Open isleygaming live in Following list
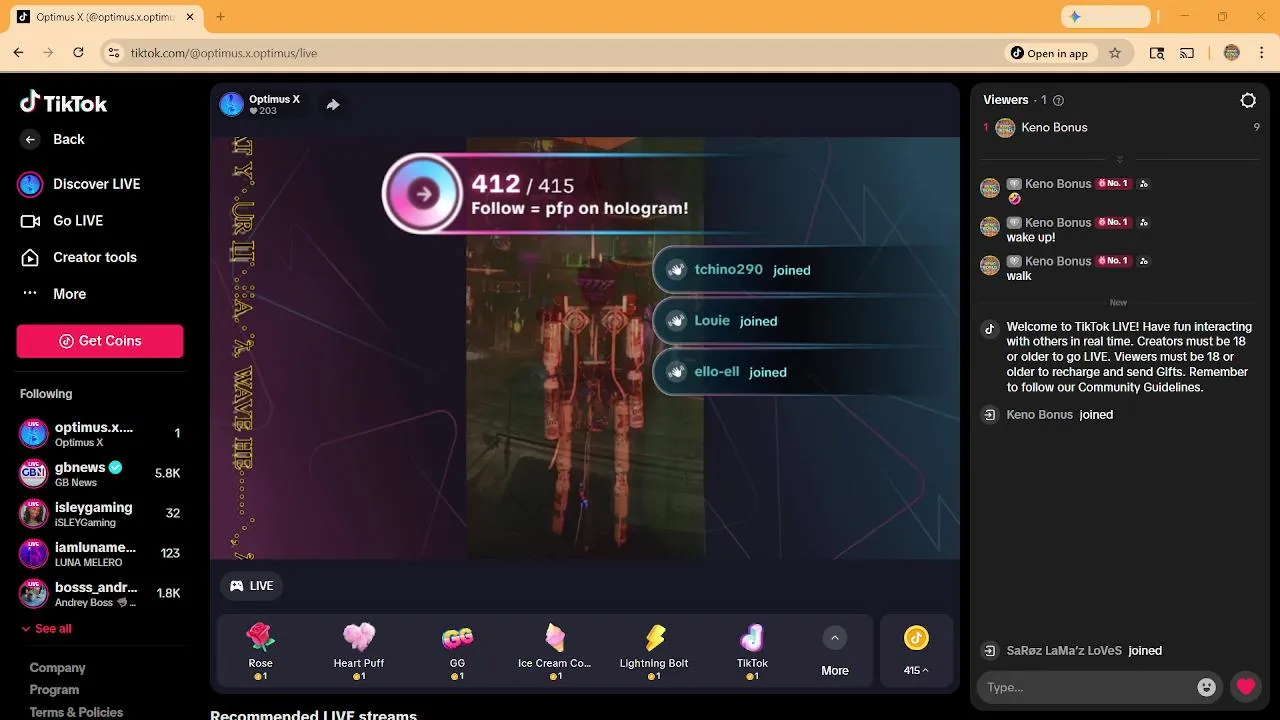 pos(100,514)
